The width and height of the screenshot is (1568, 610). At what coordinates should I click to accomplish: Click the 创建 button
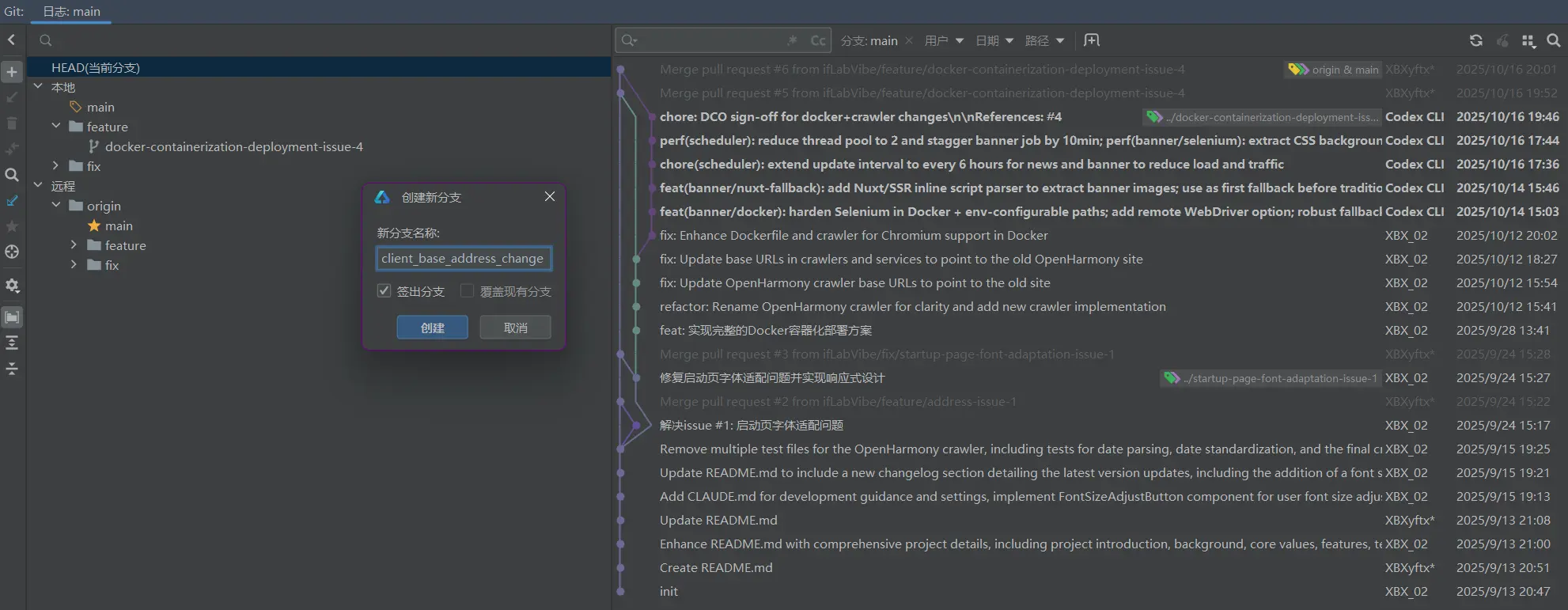click(x=432, y=328)
